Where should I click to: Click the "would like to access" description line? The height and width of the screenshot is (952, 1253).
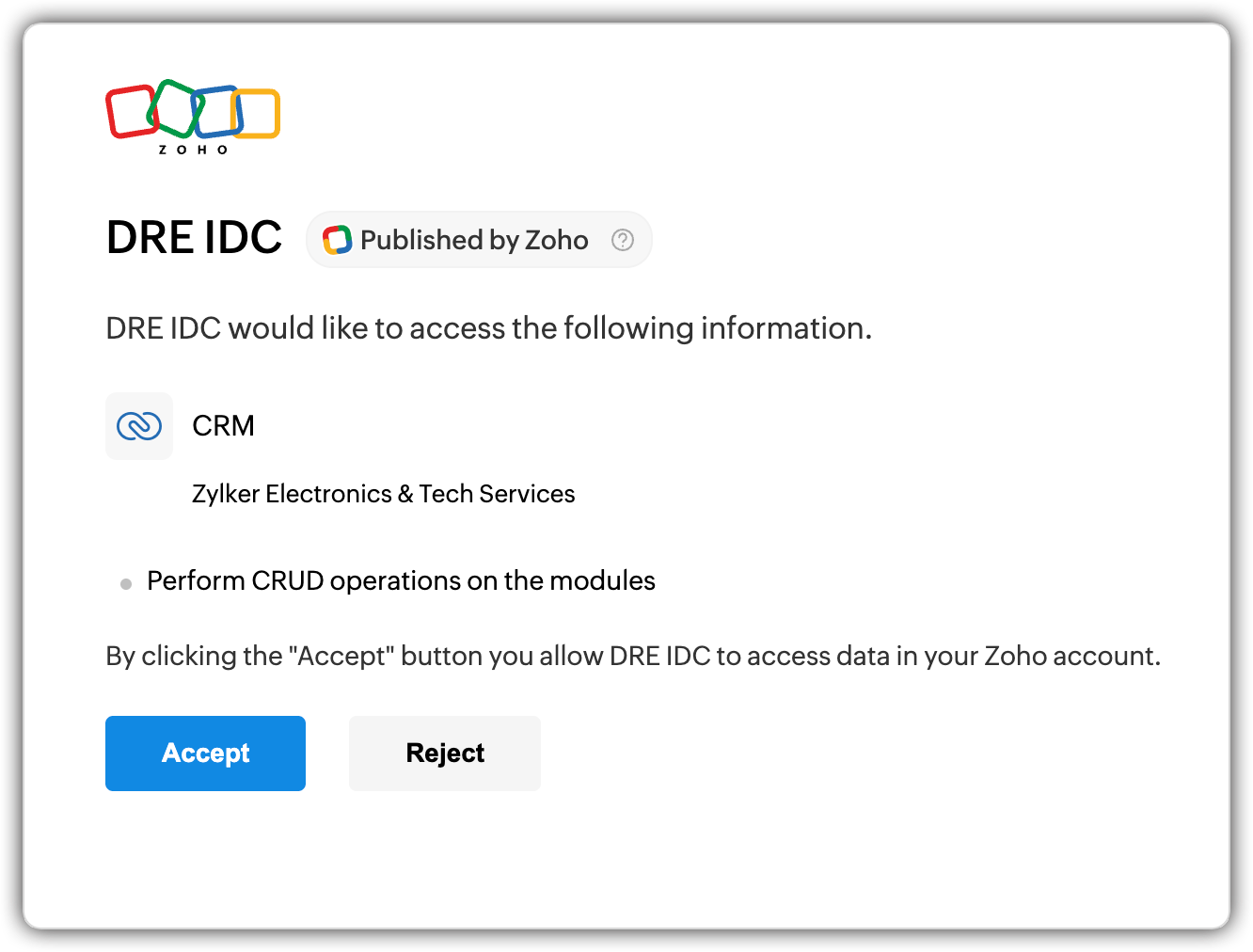click(488, 328)
